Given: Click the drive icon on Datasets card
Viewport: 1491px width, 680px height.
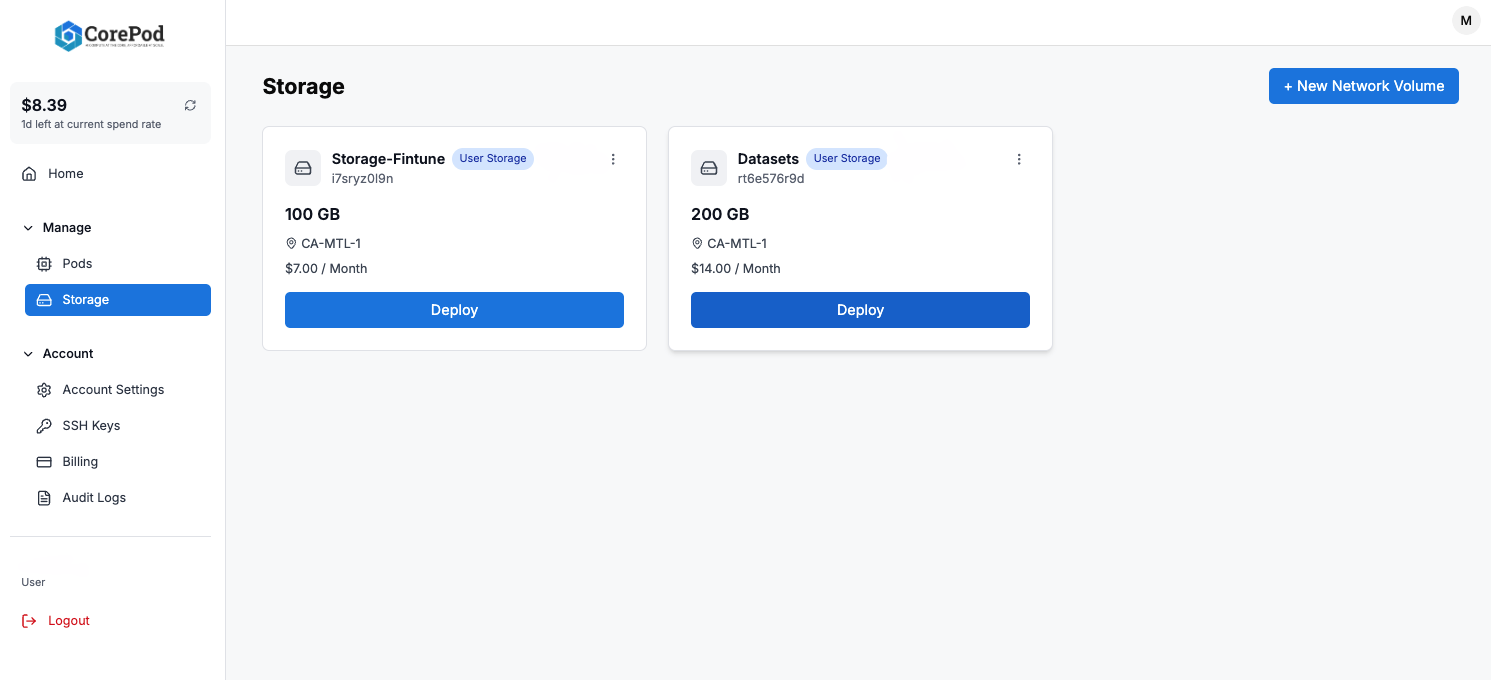Looking at the screenshot, I should (x=709, y=168).
